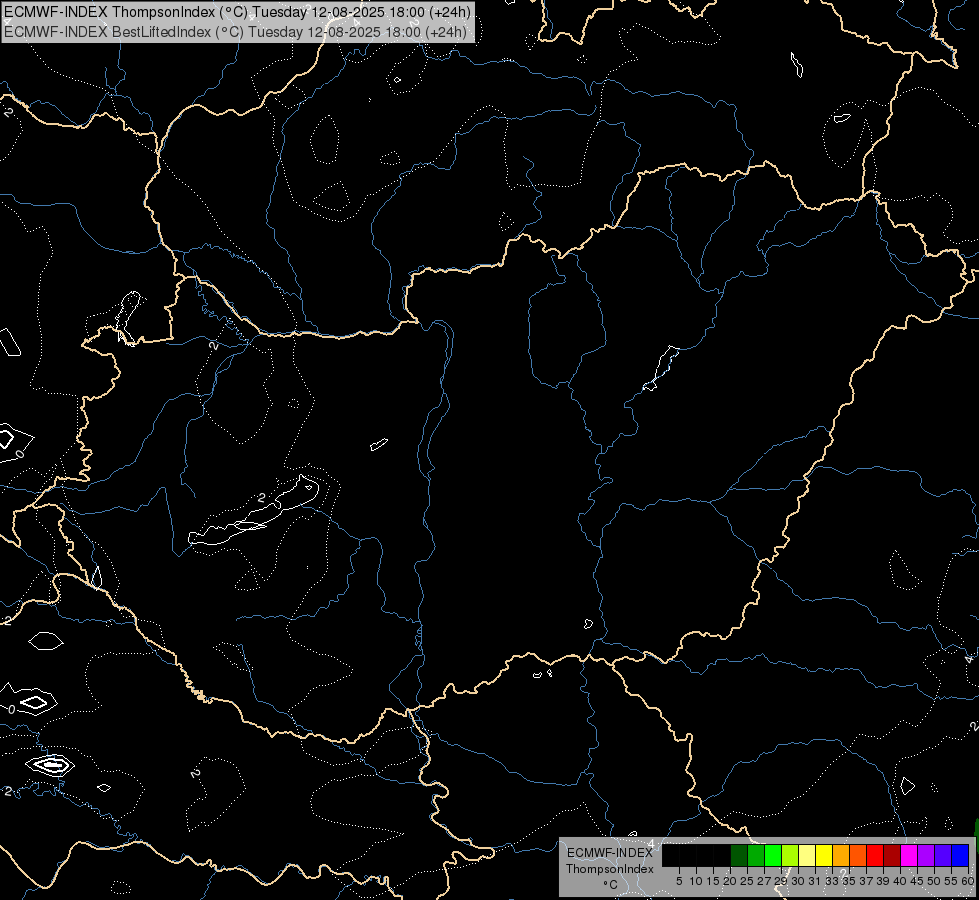Viewport: 979px width, 900px height.
Task: Click the legend tick value 10
Action: (x=696, y=881)
